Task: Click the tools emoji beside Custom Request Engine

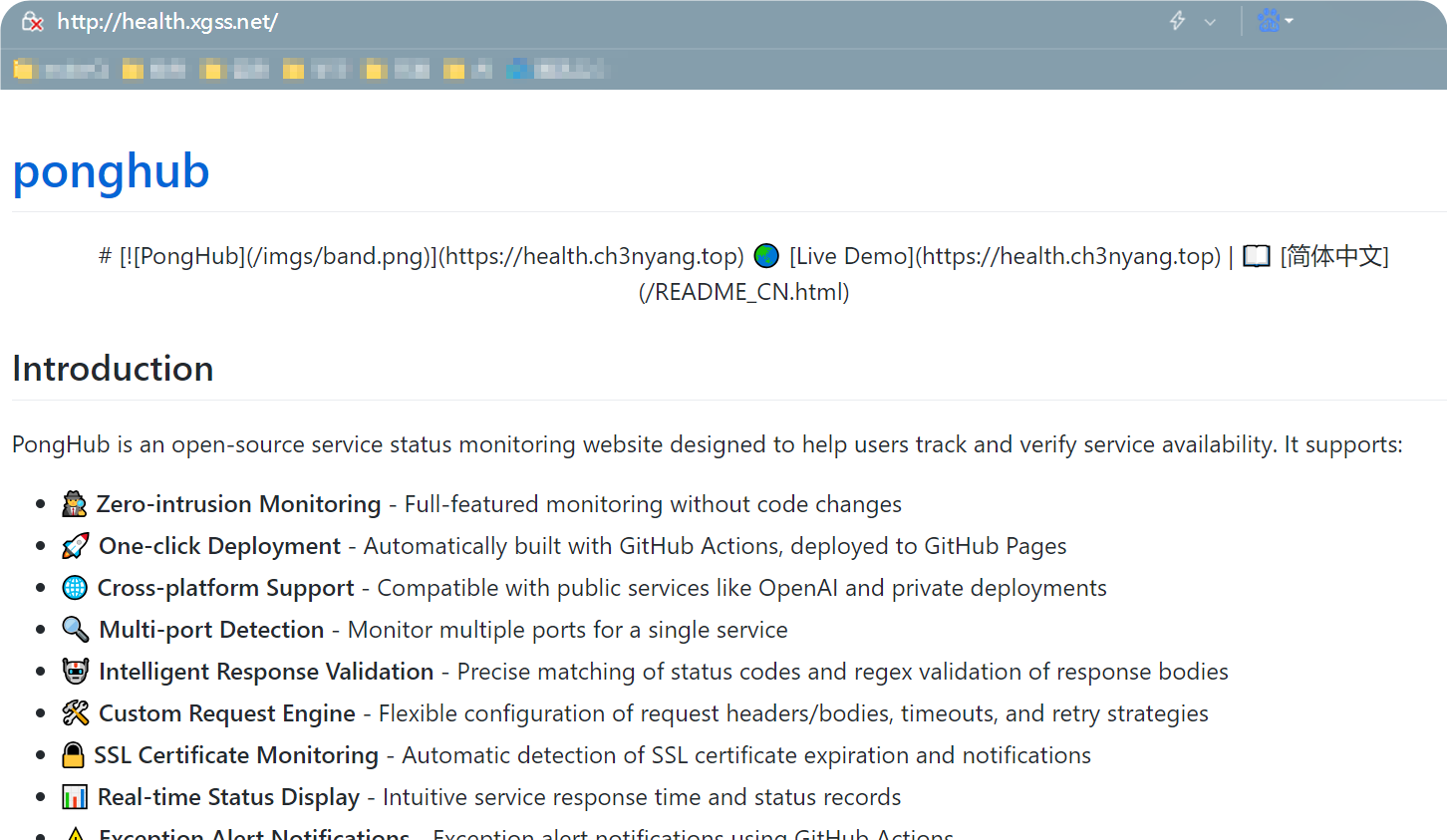Action: [76, 713]
